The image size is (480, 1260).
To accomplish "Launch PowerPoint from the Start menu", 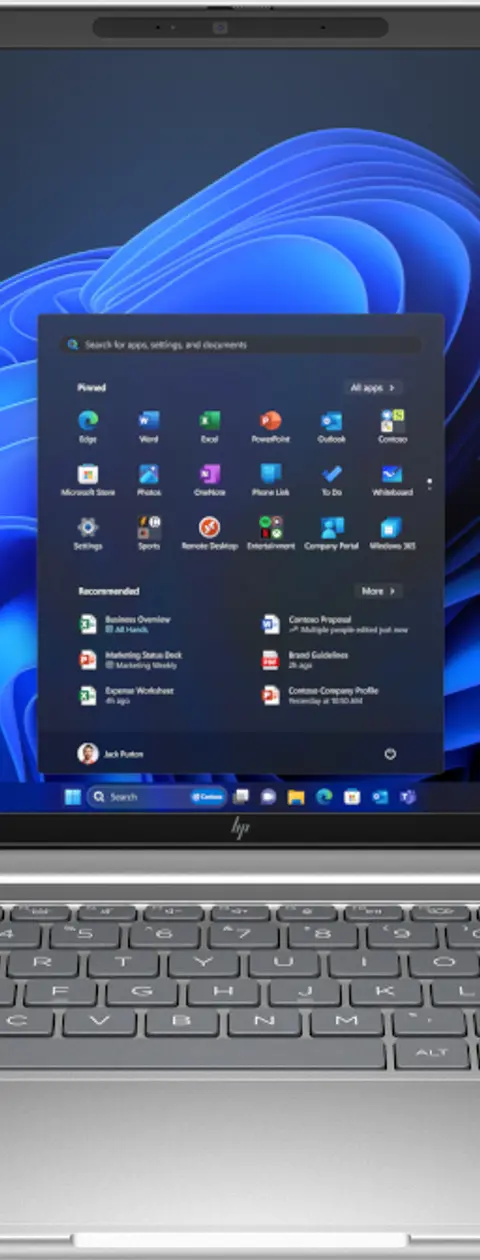I will click(x=270, y=426).
